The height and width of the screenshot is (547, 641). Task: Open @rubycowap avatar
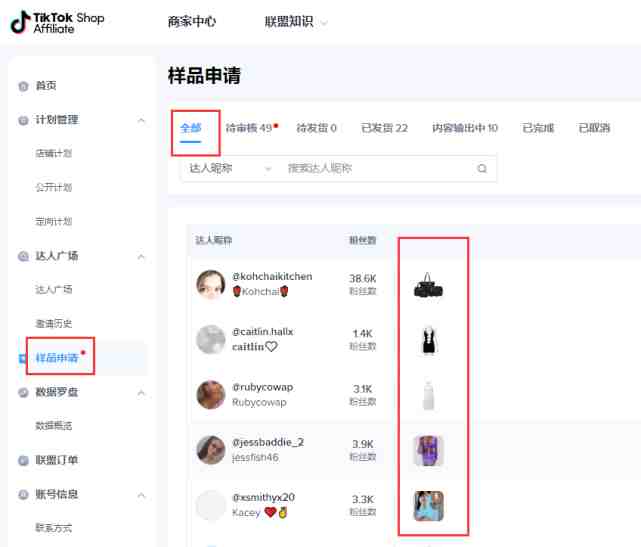click(211, 395)
